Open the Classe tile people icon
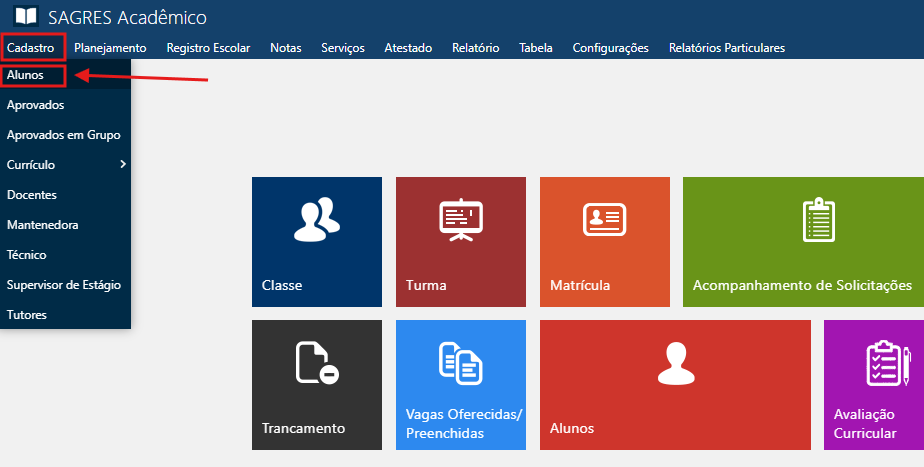924x467 pixels. tap(316, 219)
